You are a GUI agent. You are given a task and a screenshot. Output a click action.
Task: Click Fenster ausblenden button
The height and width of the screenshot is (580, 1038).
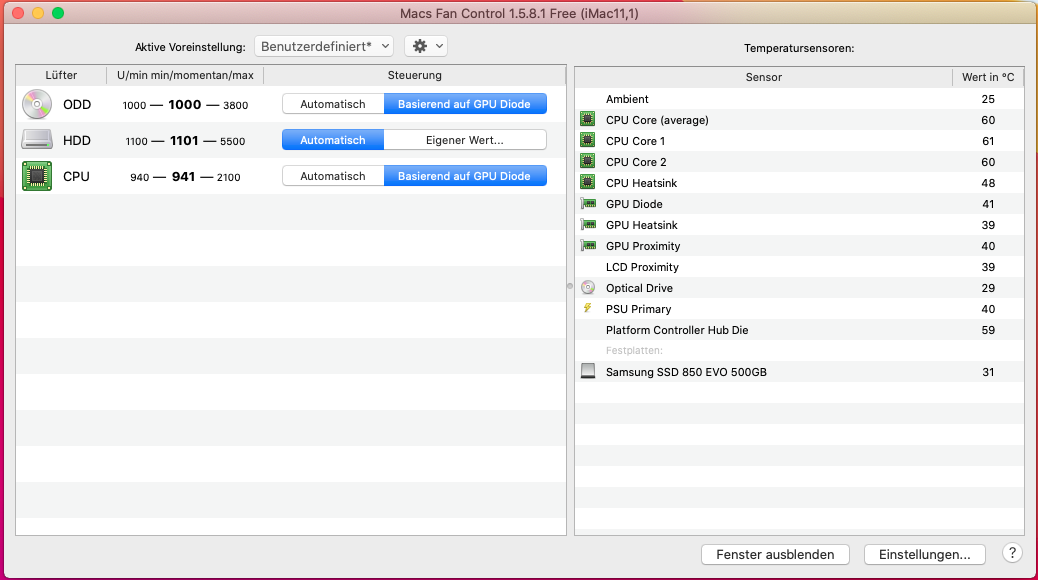pos(775,554)
